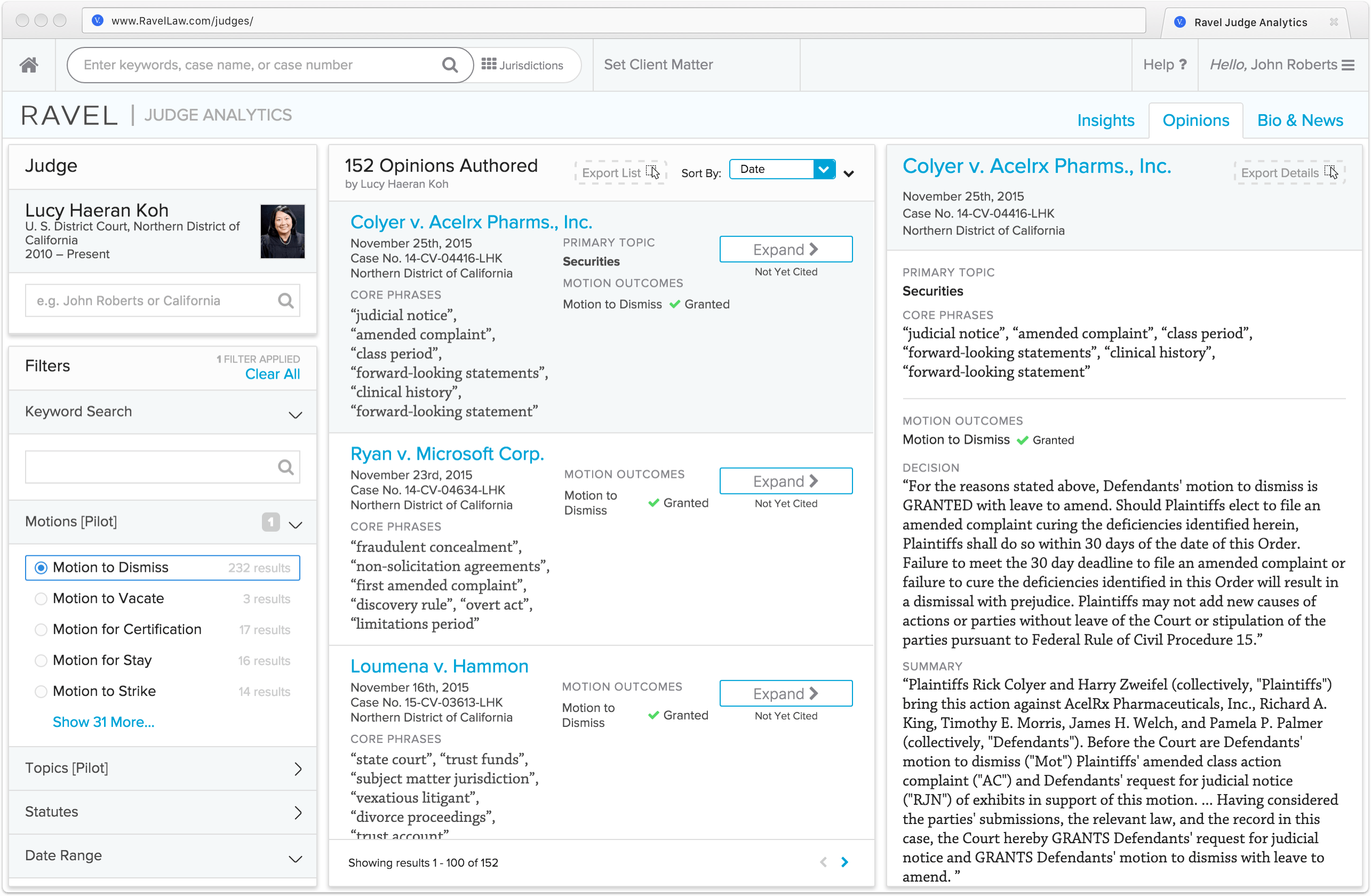Switch to the Insights tab

pyautogui.click(x=1105, y=120)
